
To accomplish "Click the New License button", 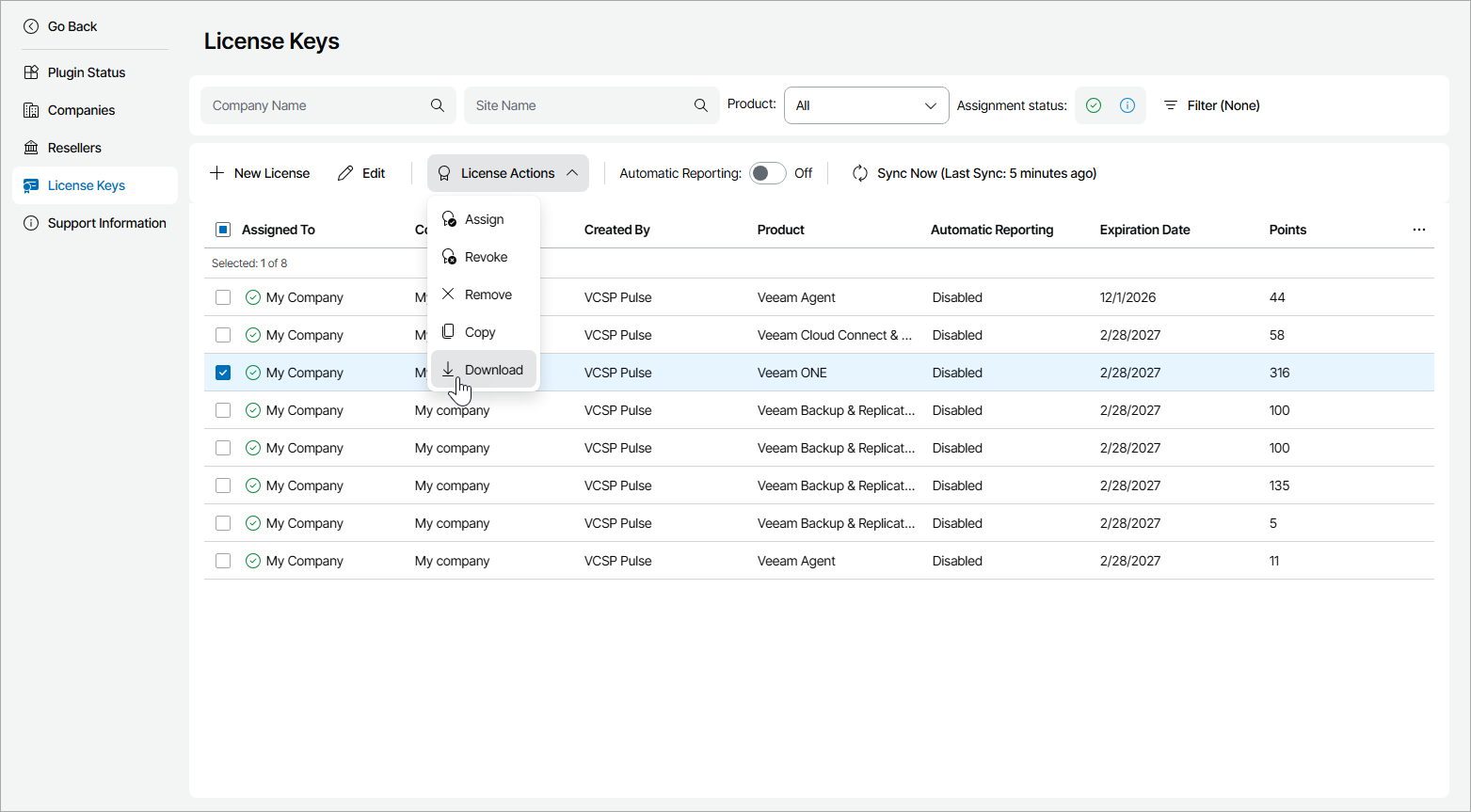I will point(260,173).
